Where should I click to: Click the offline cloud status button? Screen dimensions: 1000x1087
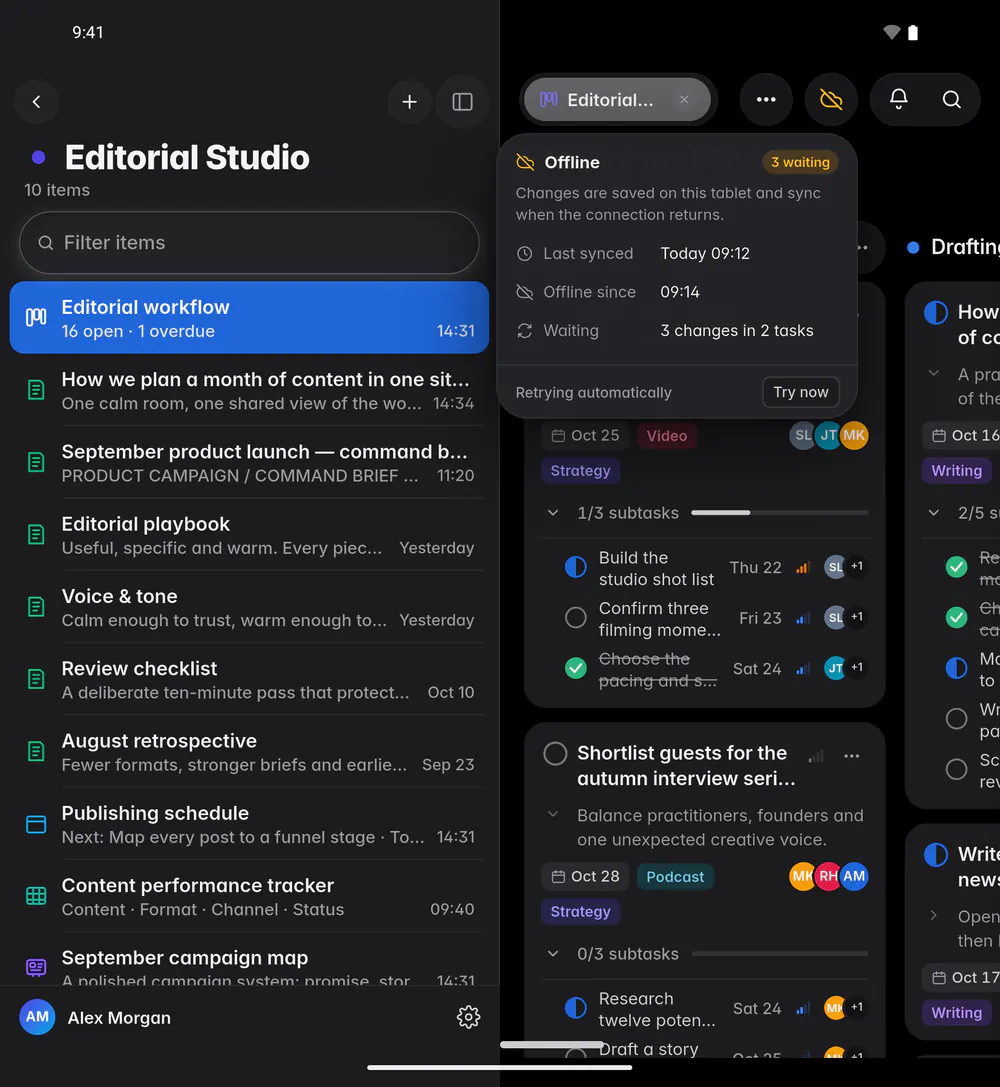click(x=831, y=100)
